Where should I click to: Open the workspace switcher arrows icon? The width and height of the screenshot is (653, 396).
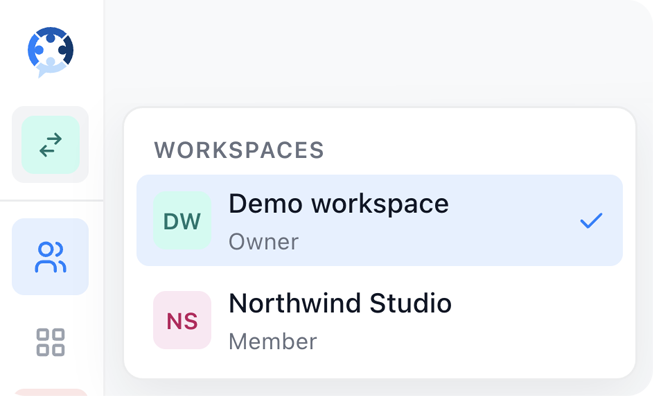(50, 145)
